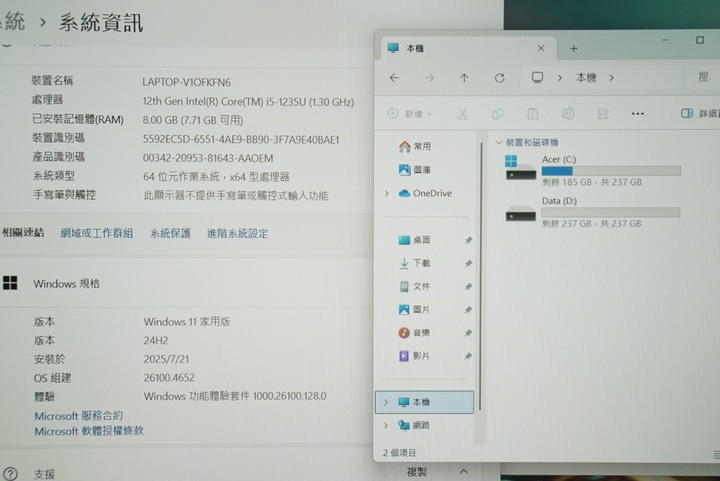Expand the 網路 tree node

coord(386,425)
